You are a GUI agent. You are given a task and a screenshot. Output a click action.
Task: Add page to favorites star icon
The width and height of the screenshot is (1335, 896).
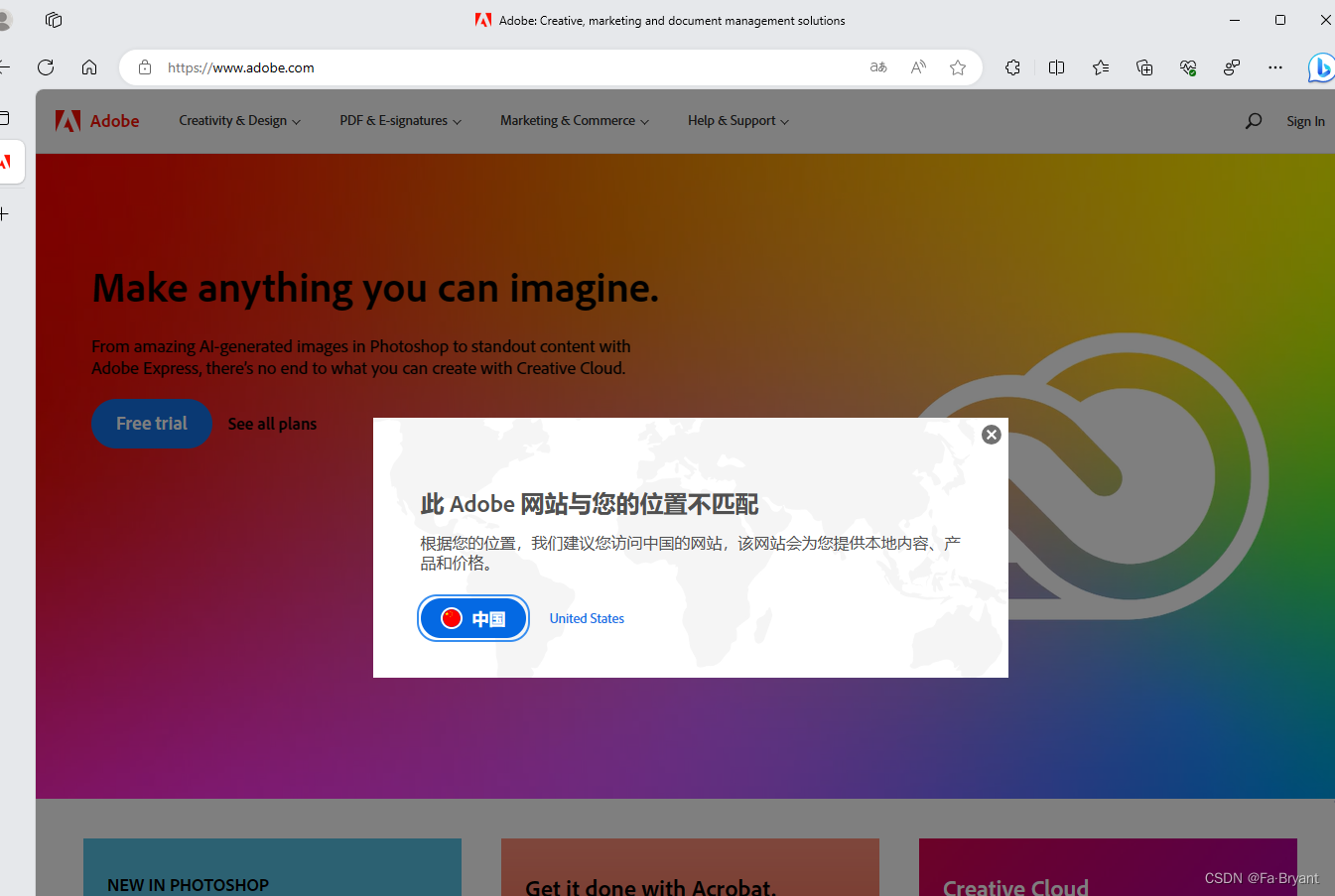pos(958,67)
